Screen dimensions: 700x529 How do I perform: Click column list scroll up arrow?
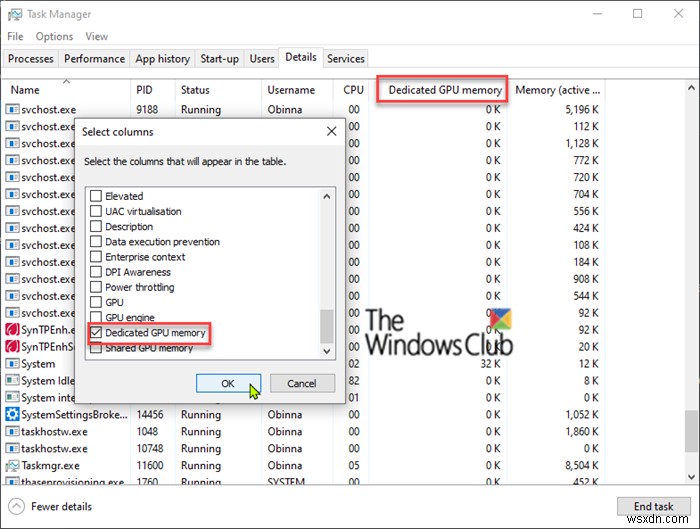point(327,196)
